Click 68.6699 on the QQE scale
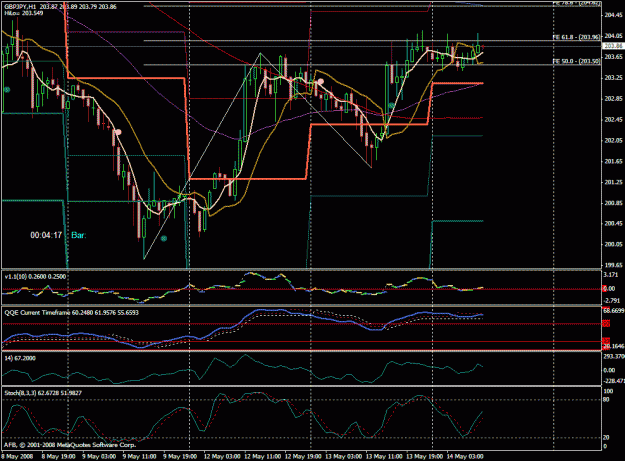This screenshot has height=461, width=625. (x=614, y=310)
